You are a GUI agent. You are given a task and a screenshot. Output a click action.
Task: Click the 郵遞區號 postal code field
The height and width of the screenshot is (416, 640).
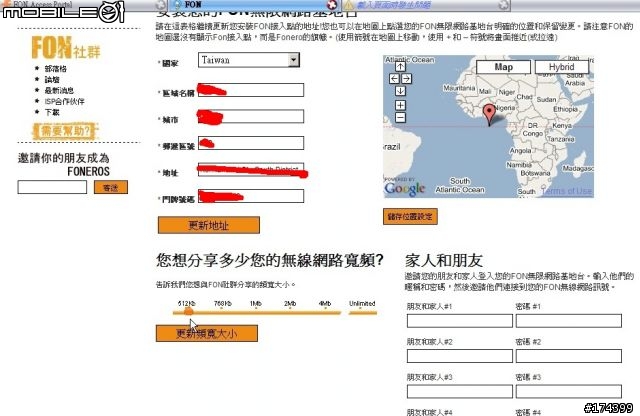251,143
